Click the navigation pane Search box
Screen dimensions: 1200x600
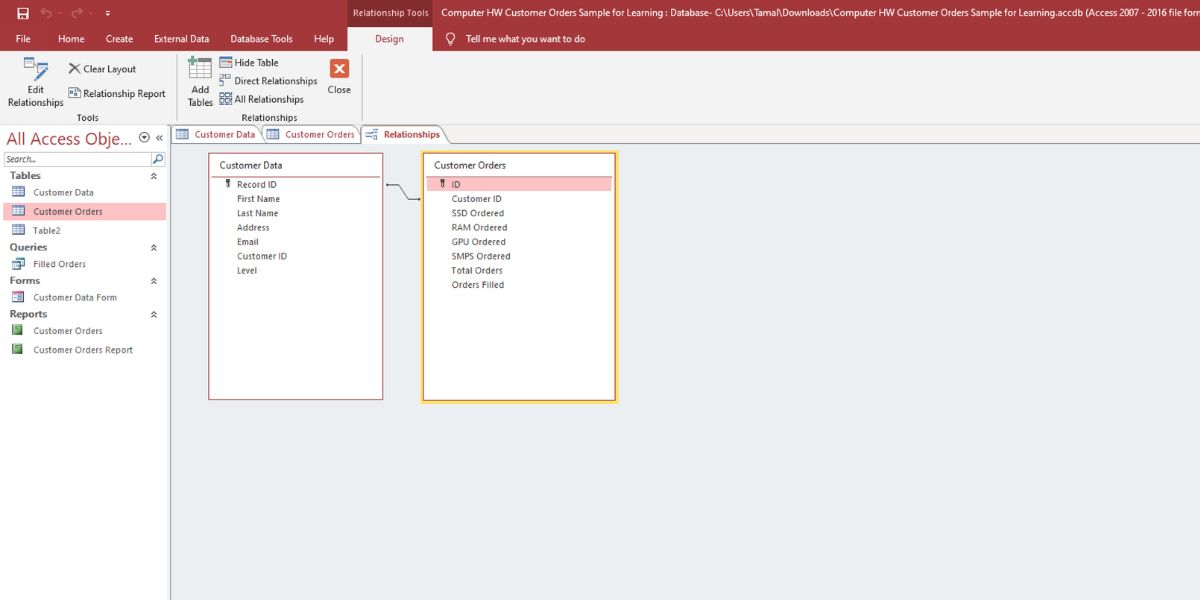coord(77,159)
